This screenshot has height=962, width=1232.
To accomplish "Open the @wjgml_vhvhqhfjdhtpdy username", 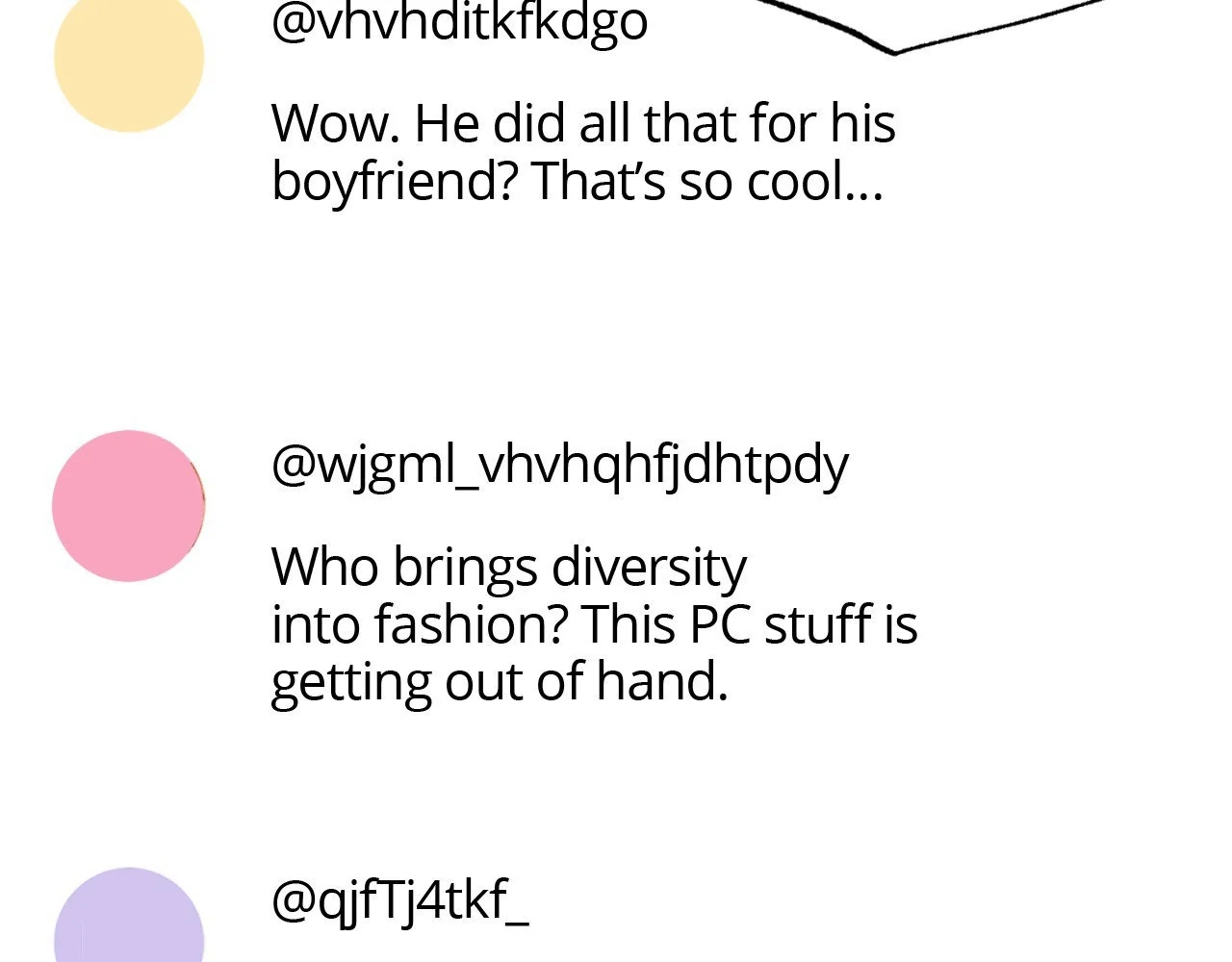I will (560, 467).
